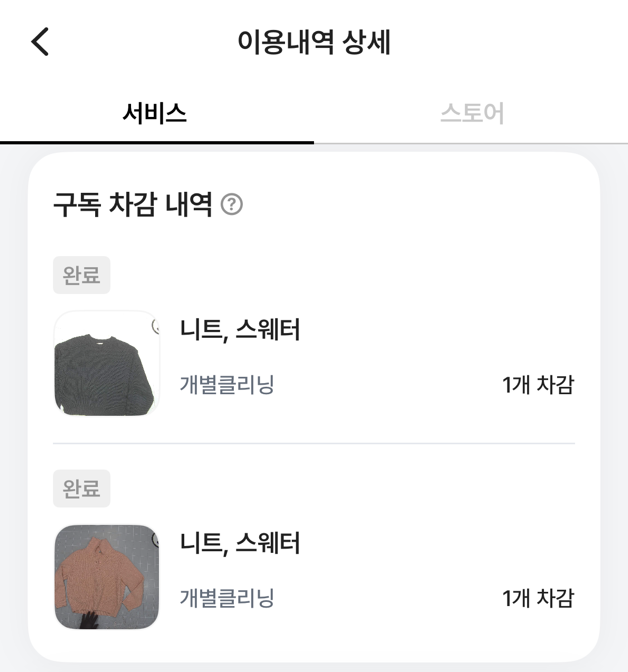The height and width of the screenshot is (672, 628).
Task: Tap the 이용내역 상세 page title
Action: pos(313,42)
